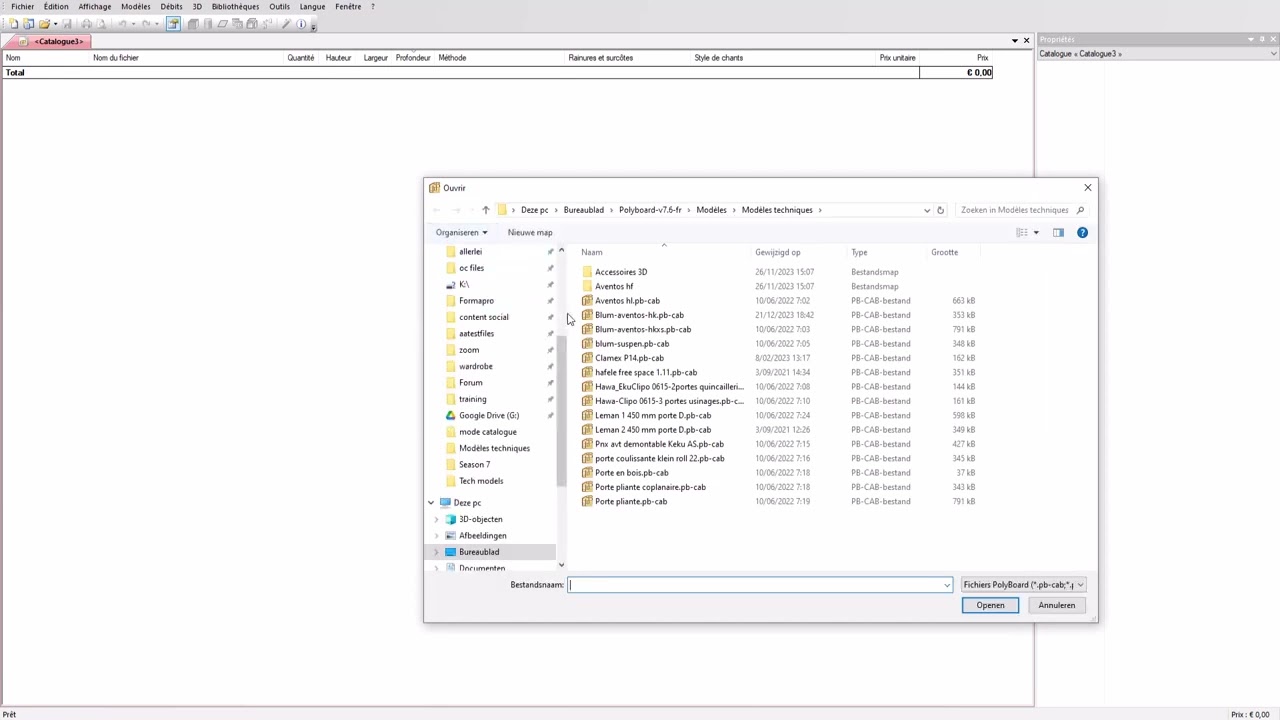Open the Modèles menu
The image size is (1280, 720).
pos(136,7)
